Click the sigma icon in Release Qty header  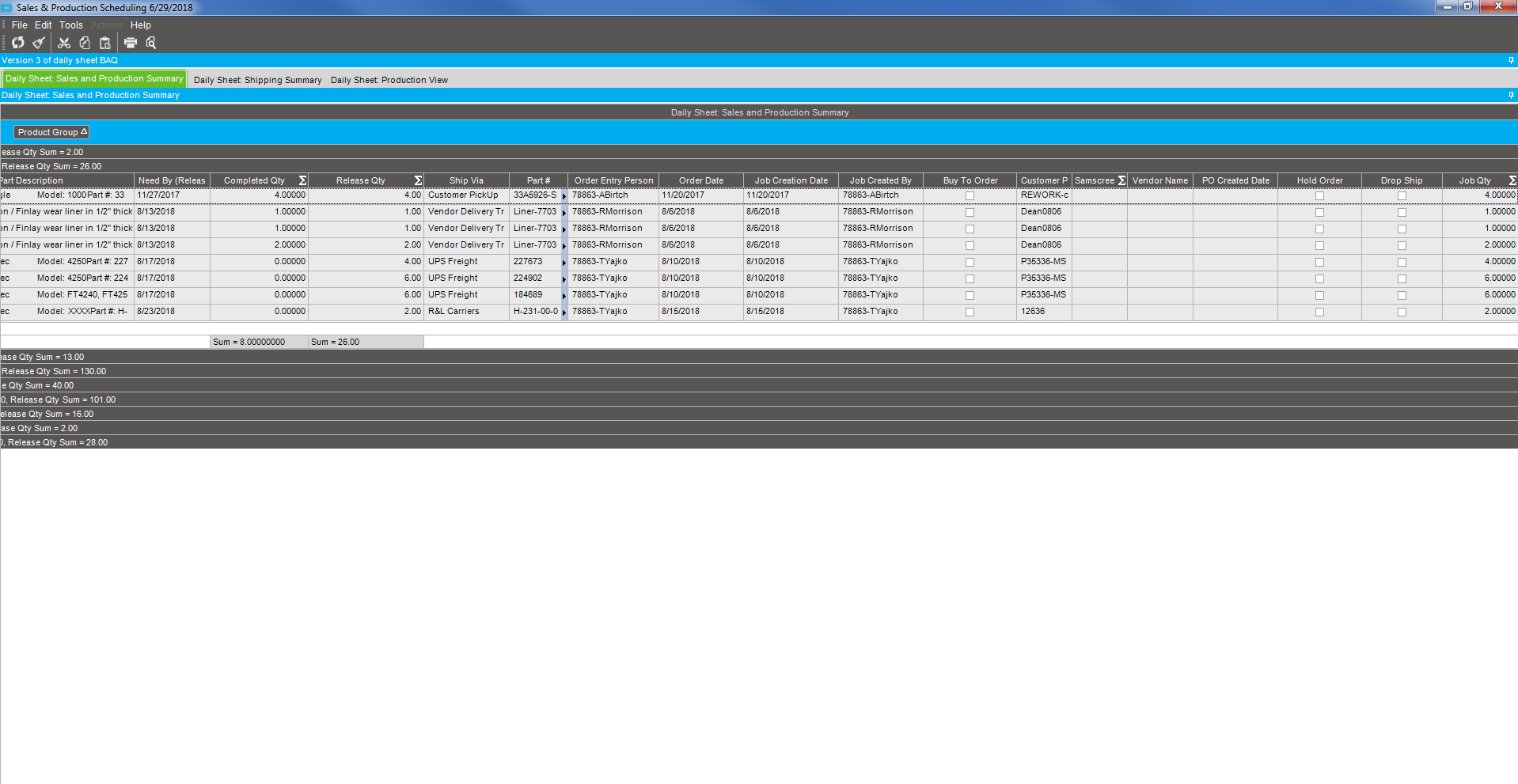(418, 180)
